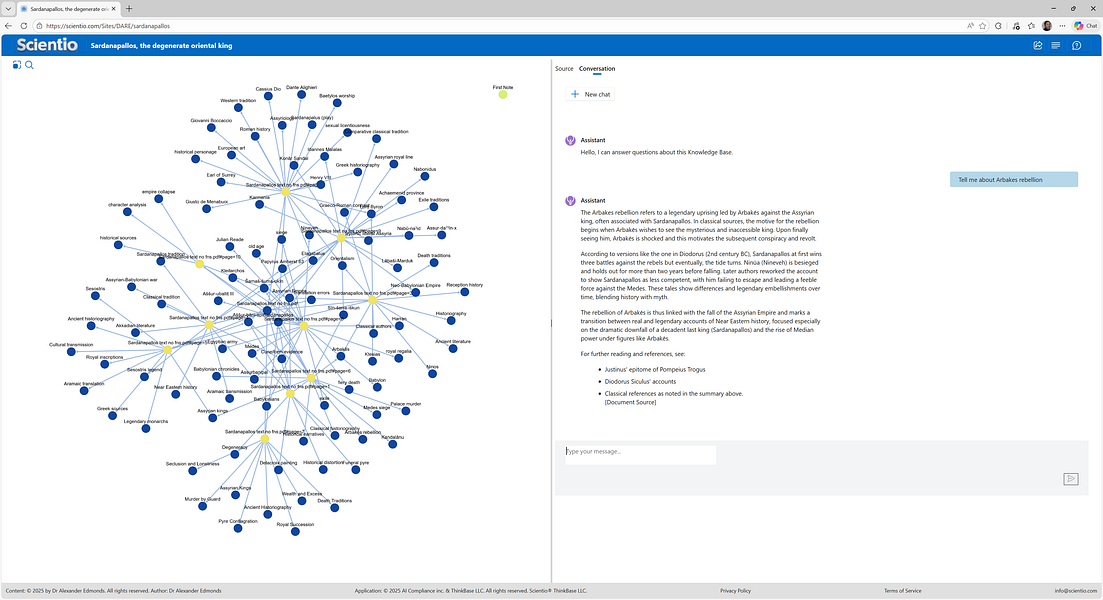Click the browser address bar URL
Viewport: 1103px width, 600px height.
click(108, 26)
